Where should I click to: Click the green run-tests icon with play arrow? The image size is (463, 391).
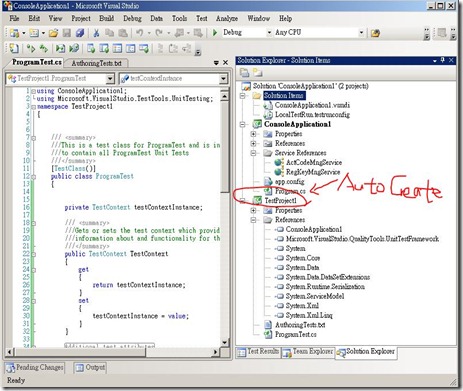pyautogui.click(x=60, y=49)
